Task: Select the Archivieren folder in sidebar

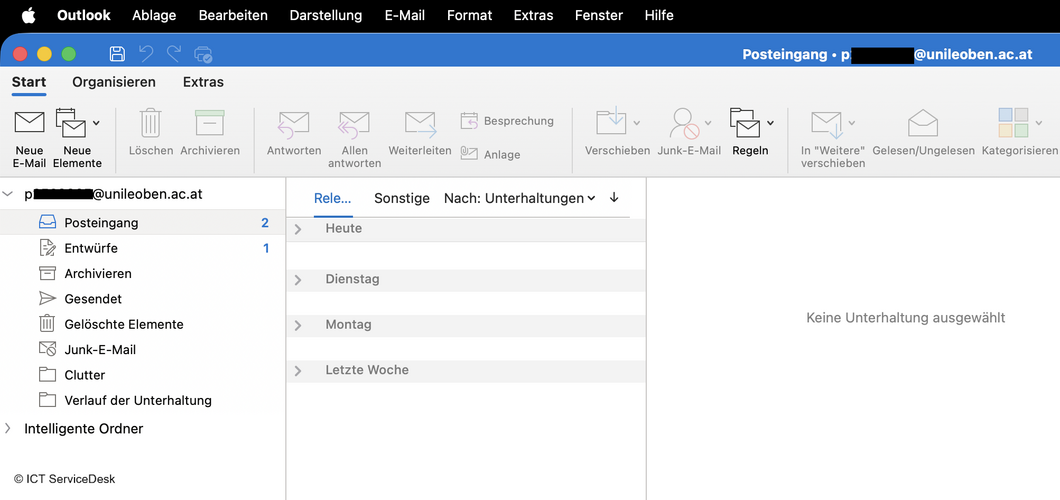Action: pyautogui.click(x=143, y=274)
